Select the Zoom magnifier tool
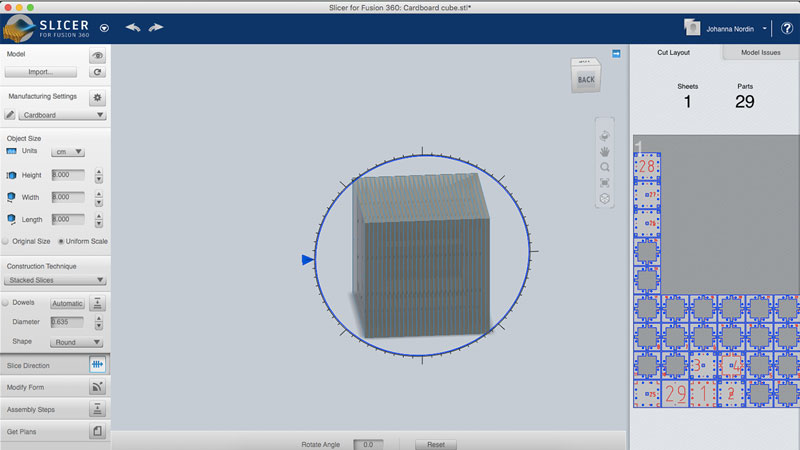The width and height of the screenshot is (800, 450). 605,167
